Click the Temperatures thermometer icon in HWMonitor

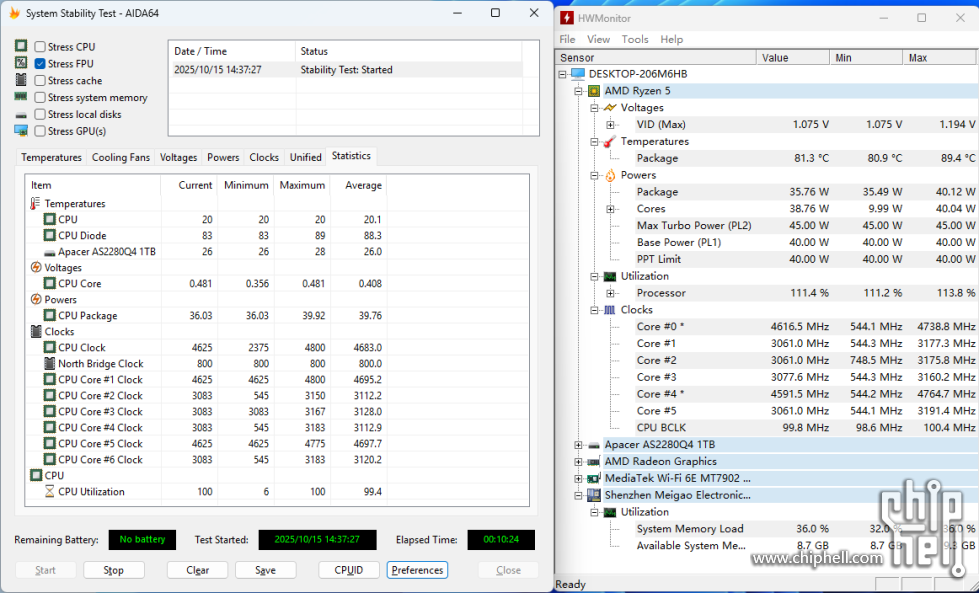[x=609, y=142]
